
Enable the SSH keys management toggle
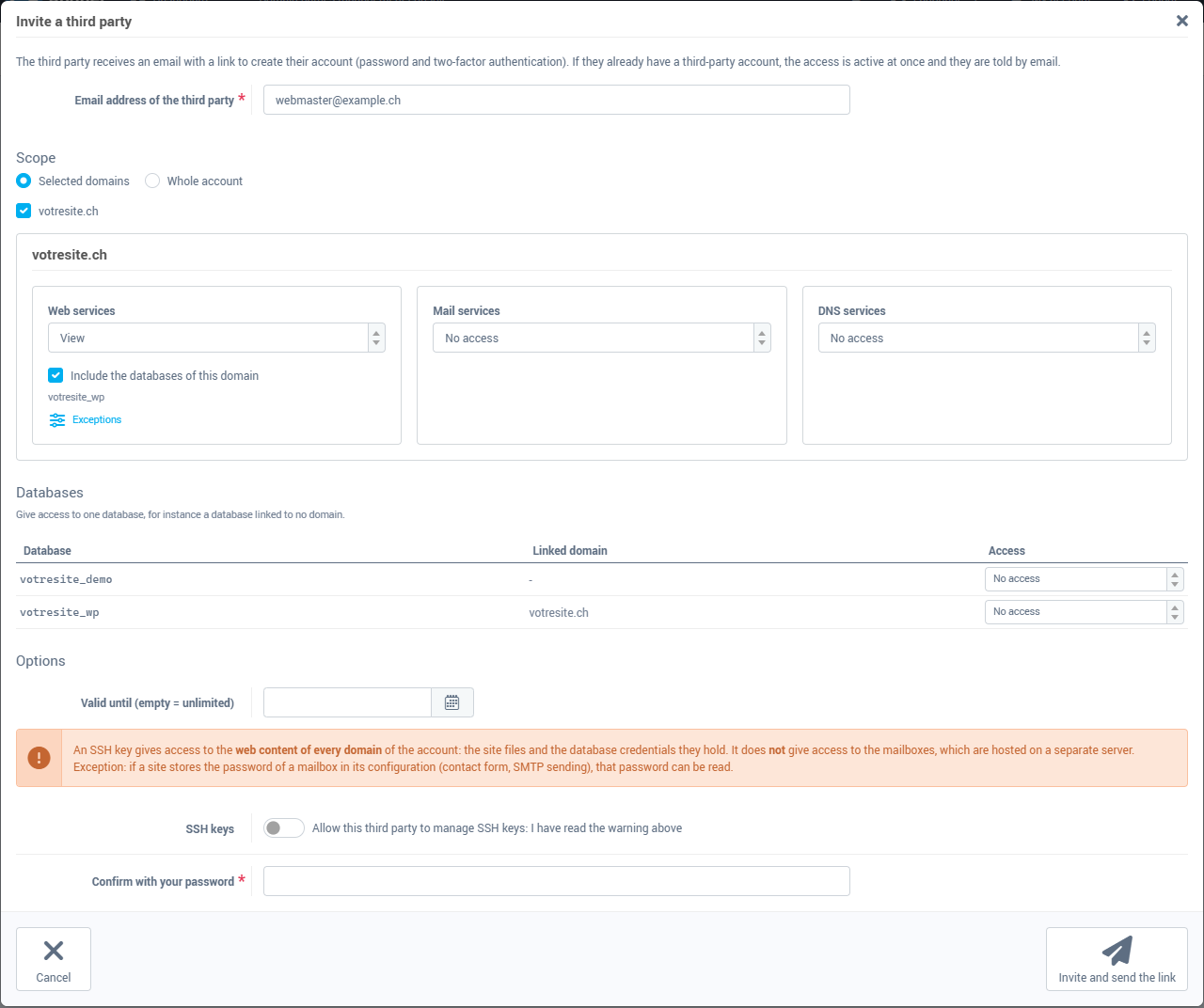pyautogui.click(x=284, y=827)
